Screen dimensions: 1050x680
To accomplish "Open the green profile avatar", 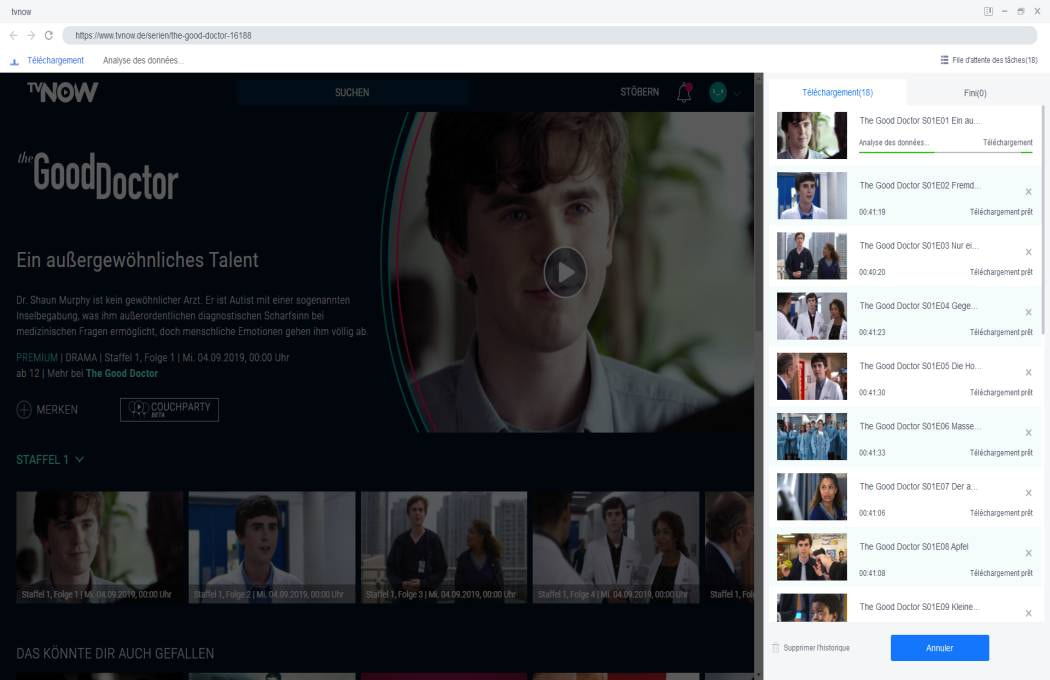I will (718, 92).
